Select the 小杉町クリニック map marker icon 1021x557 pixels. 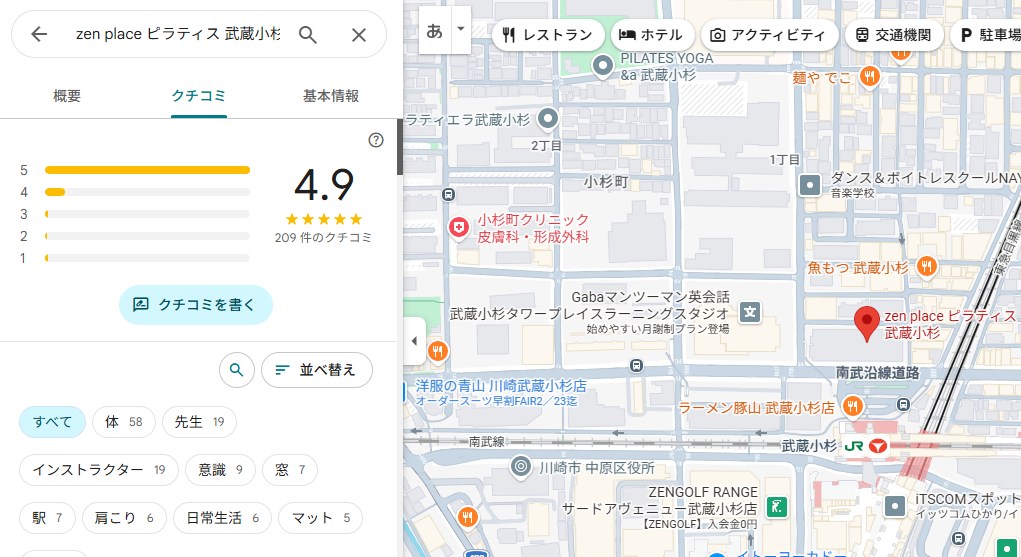(x=459, y=228)
